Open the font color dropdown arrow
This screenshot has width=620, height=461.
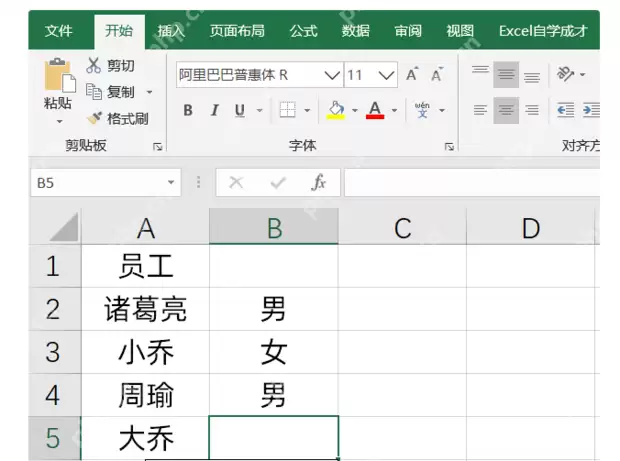click(394, 110)
